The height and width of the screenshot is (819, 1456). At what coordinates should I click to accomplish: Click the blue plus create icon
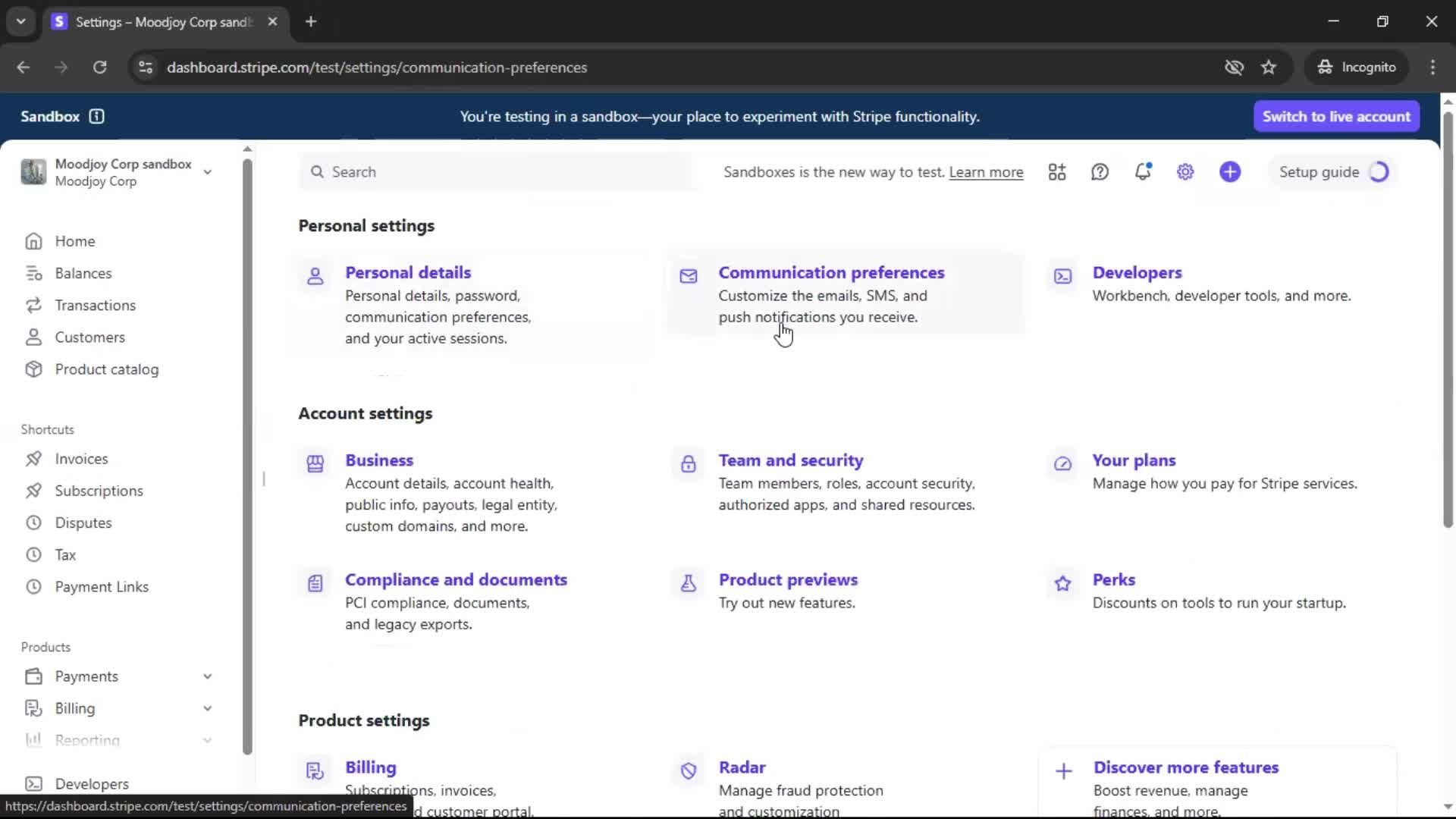click(x=1230, y=172)
